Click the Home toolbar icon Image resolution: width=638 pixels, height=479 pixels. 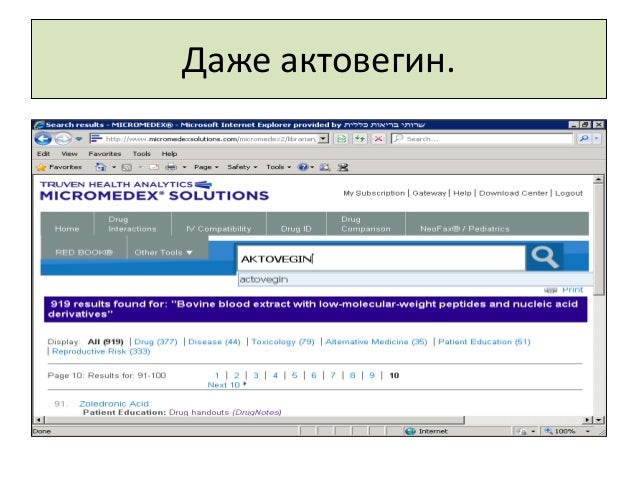100,167
